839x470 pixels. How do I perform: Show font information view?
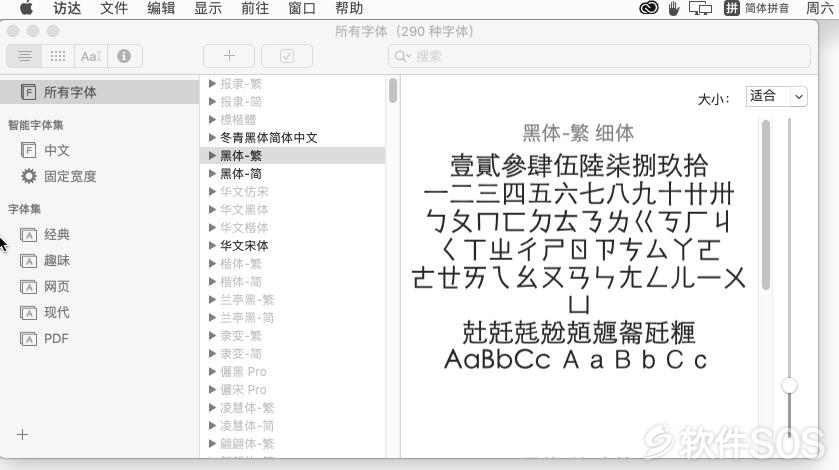(x=124, y=56)
